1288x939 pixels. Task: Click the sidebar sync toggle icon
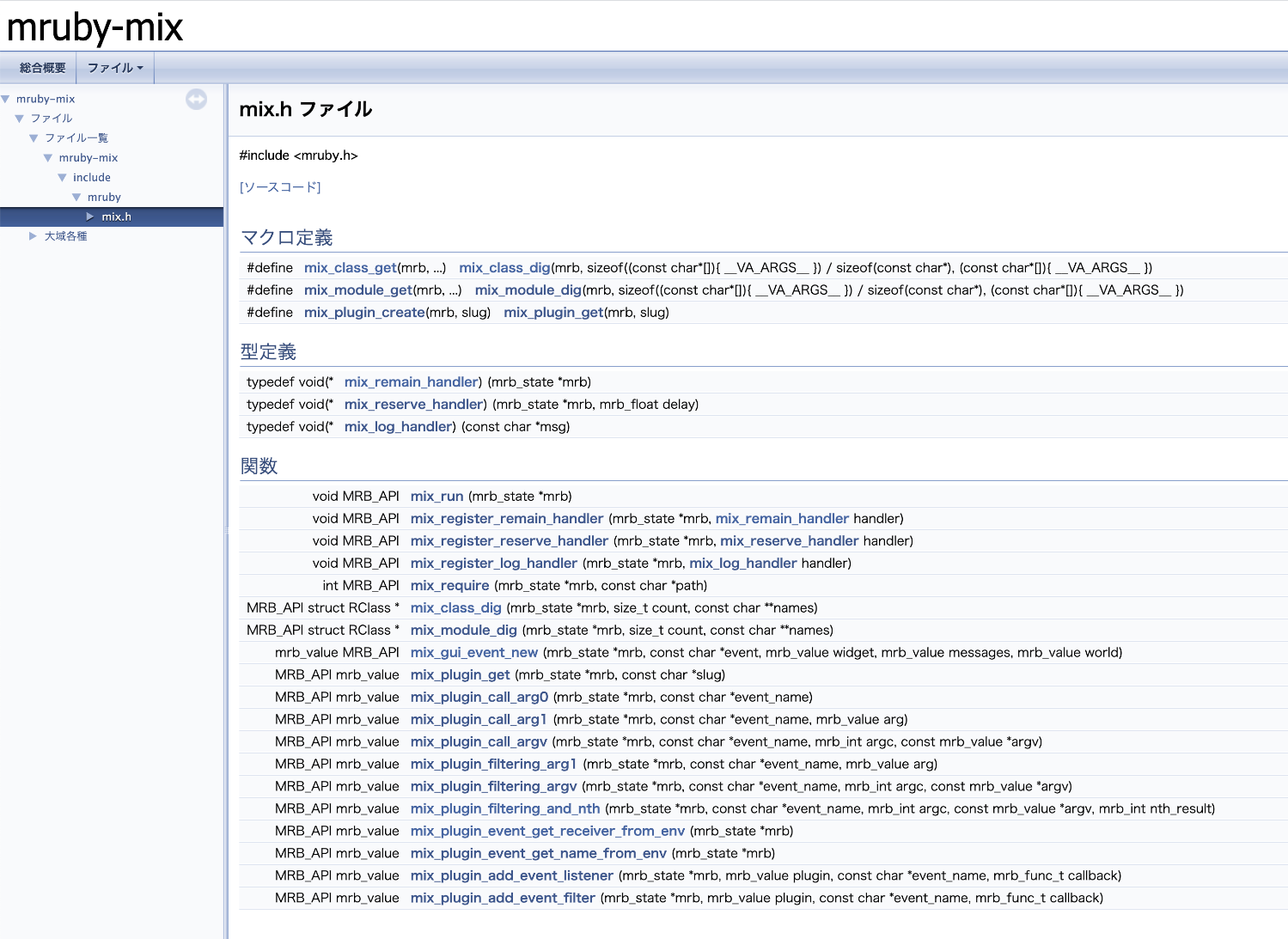point(196,100)
